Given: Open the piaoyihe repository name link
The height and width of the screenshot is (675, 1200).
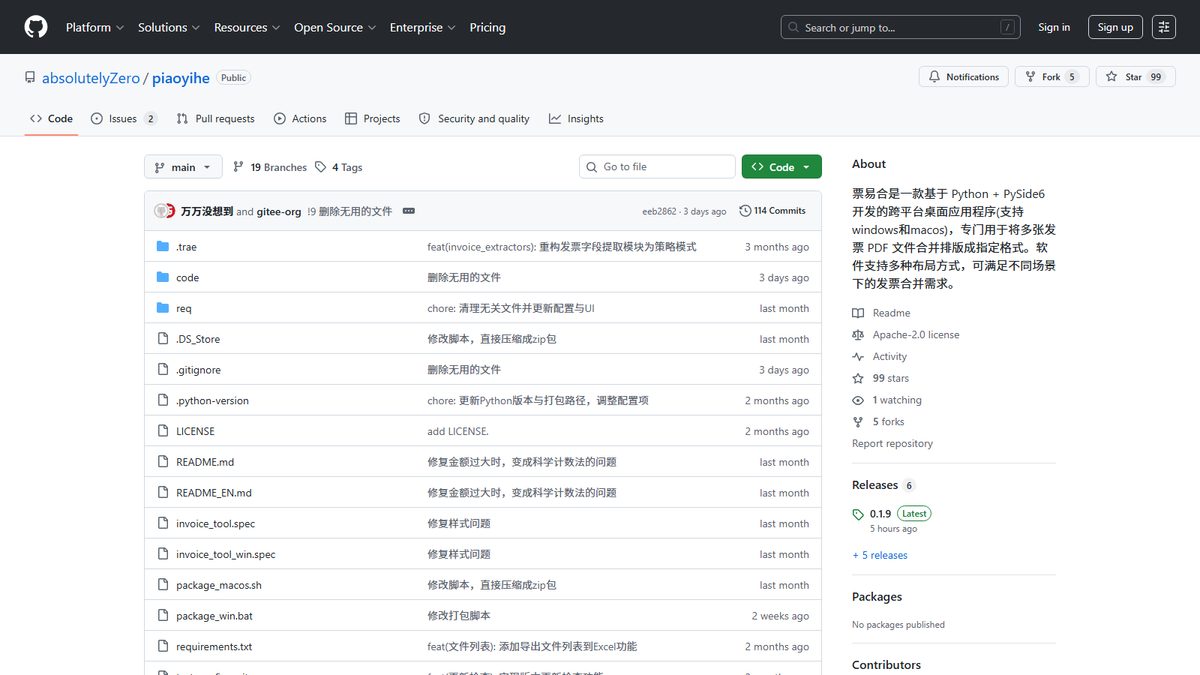Looking at the screenshot, I should click(x=183, y=78).
